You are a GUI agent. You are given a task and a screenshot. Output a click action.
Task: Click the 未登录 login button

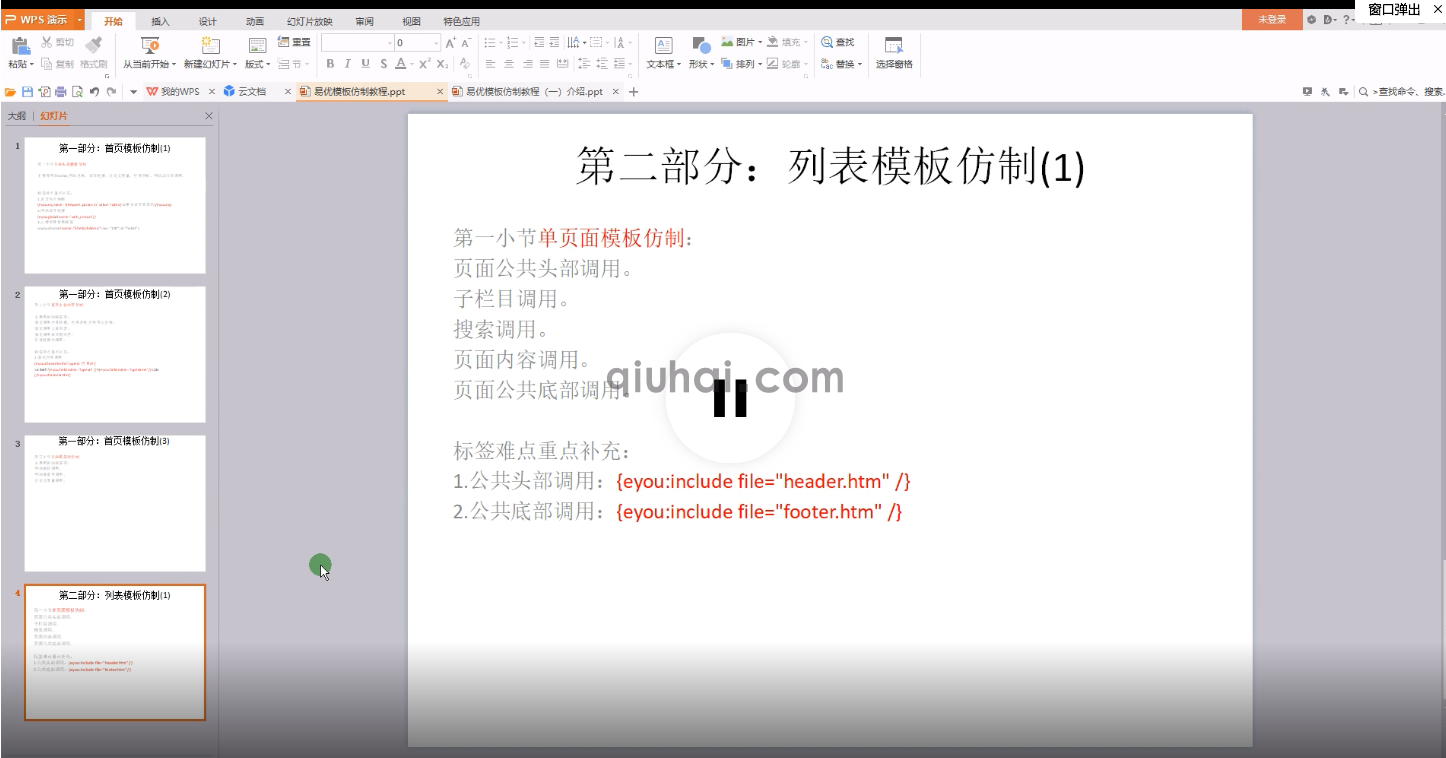pyautogui.click(x=1270, y=19)
